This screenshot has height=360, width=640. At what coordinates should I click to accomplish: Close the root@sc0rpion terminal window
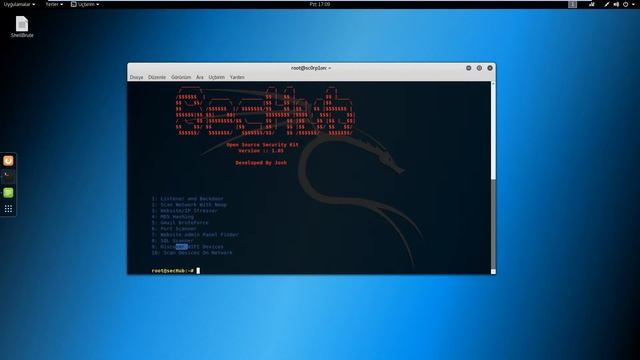point(490,68)
